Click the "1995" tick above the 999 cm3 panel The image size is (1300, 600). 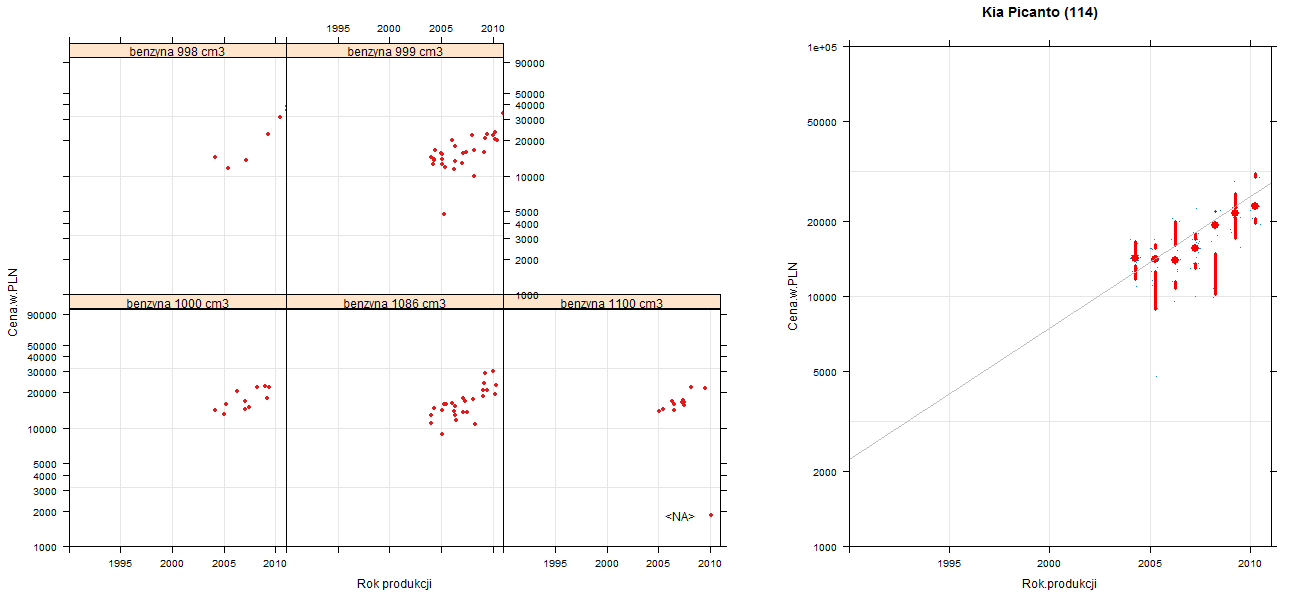pyautogui.click(x=338, y=28)
